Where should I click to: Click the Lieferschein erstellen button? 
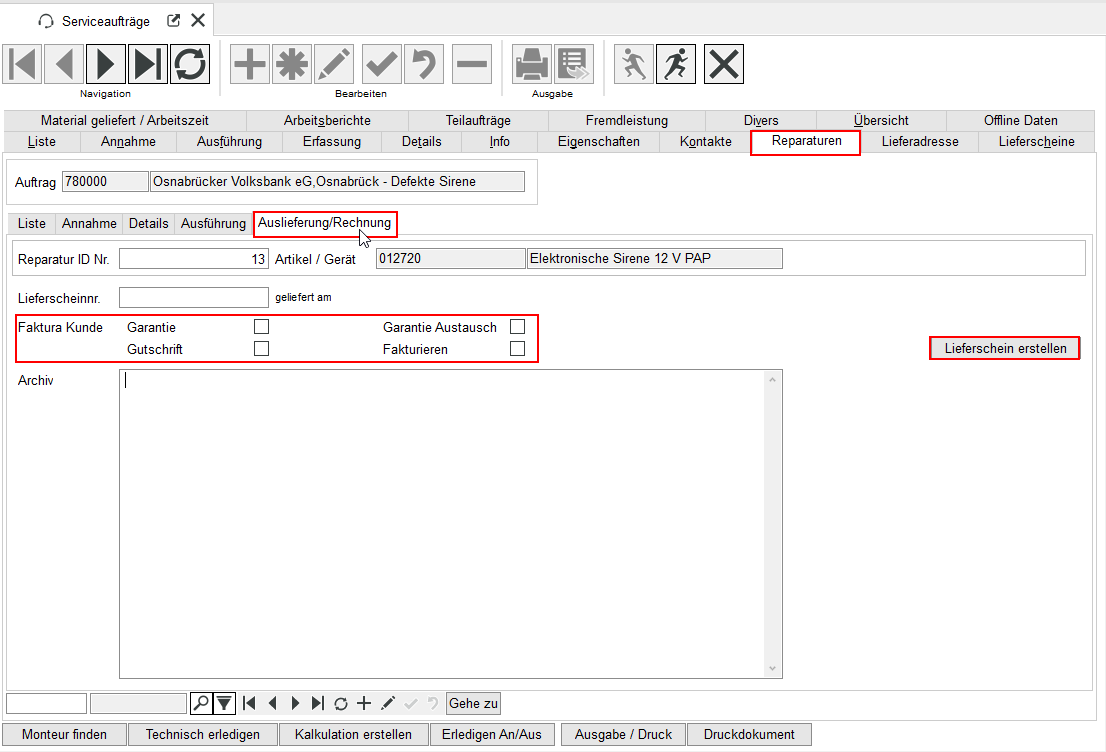(x=1005, y=348)
